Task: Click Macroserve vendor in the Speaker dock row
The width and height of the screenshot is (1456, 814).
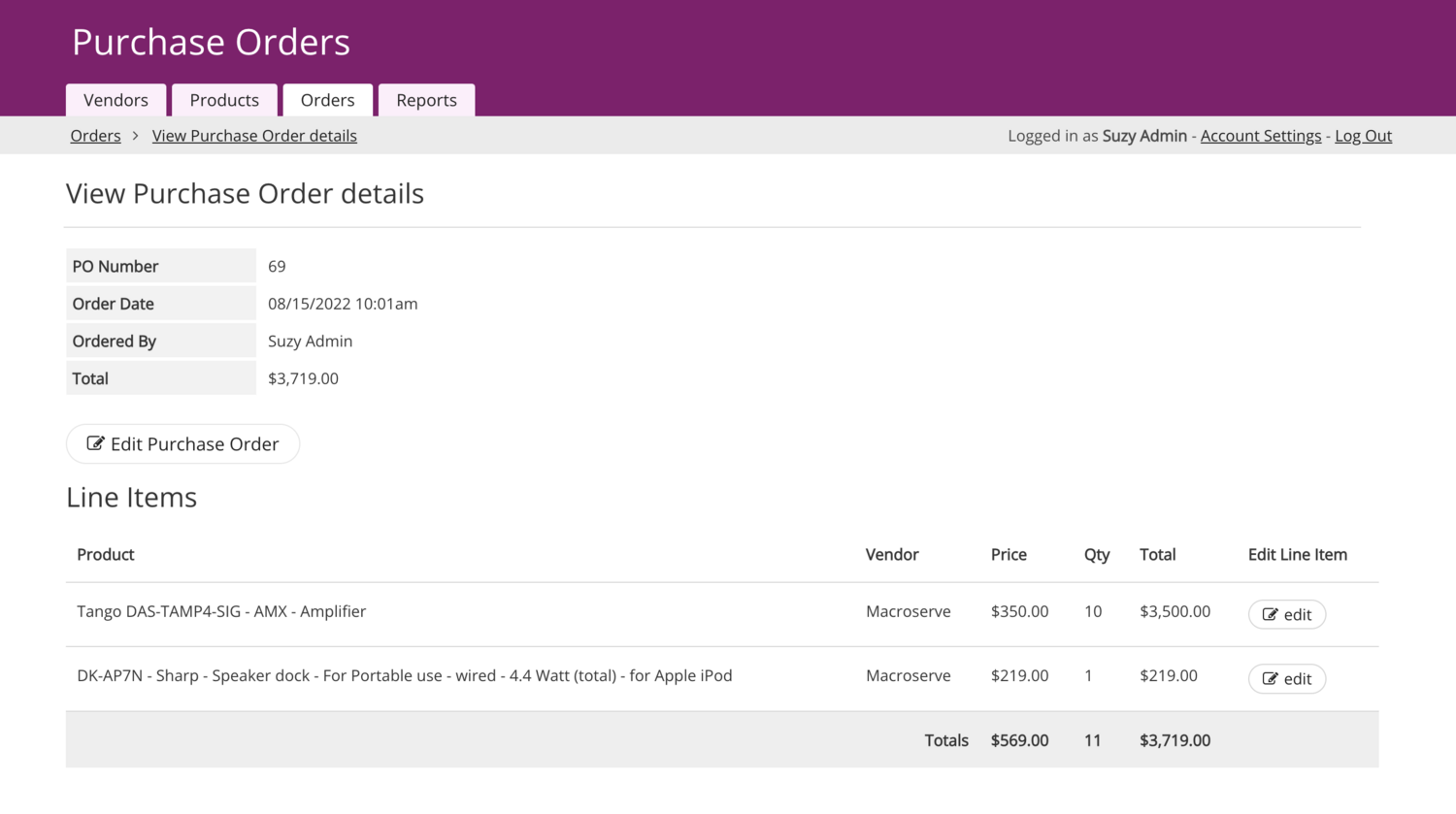Action: pos(908,675)
